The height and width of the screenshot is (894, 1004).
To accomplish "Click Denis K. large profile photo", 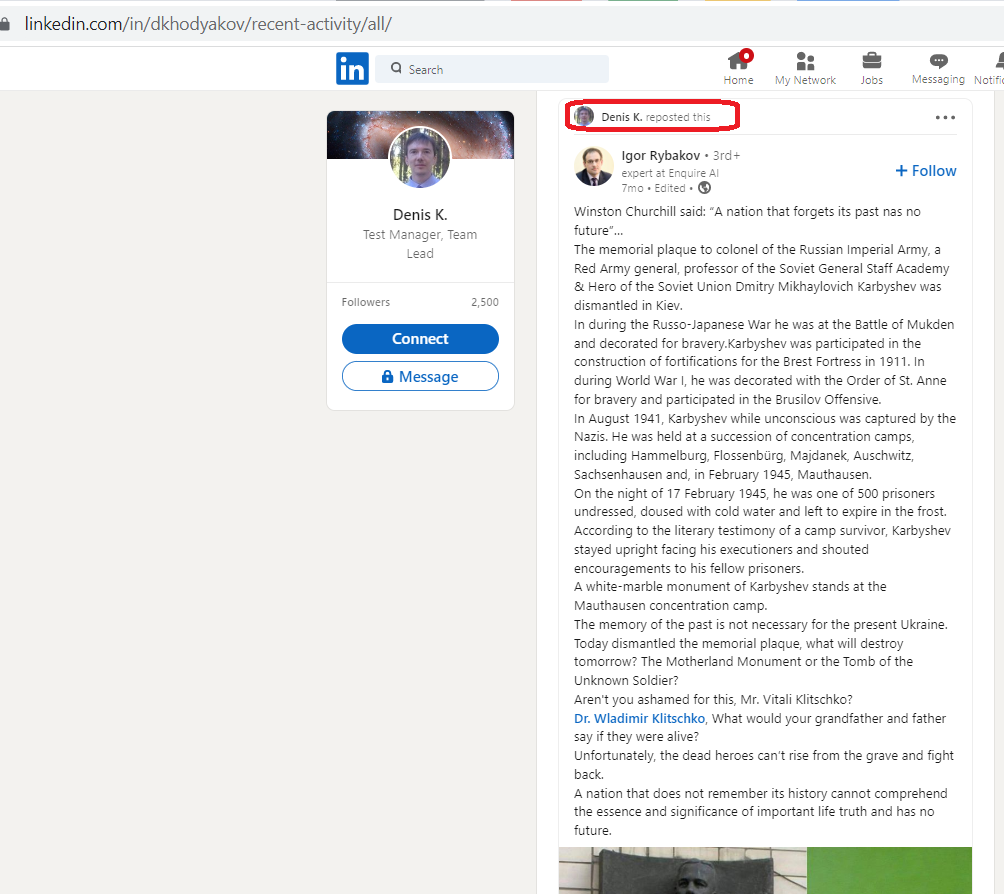I will click(x=420, y=158).
